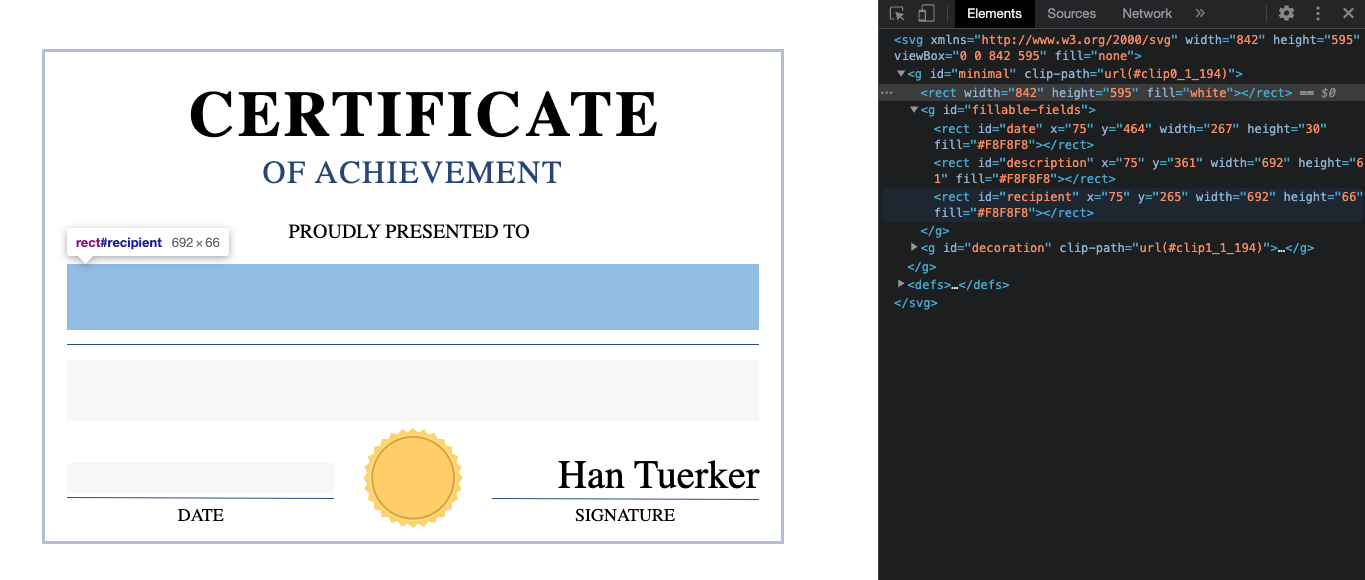The height and width of the screenshot is (580, 1365).
Task: Open DevTools settings gear
Action: 1286,13
